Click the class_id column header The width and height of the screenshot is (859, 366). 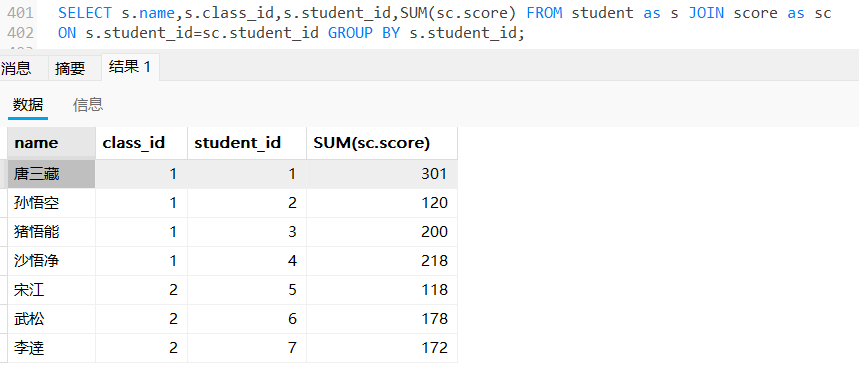141,143
